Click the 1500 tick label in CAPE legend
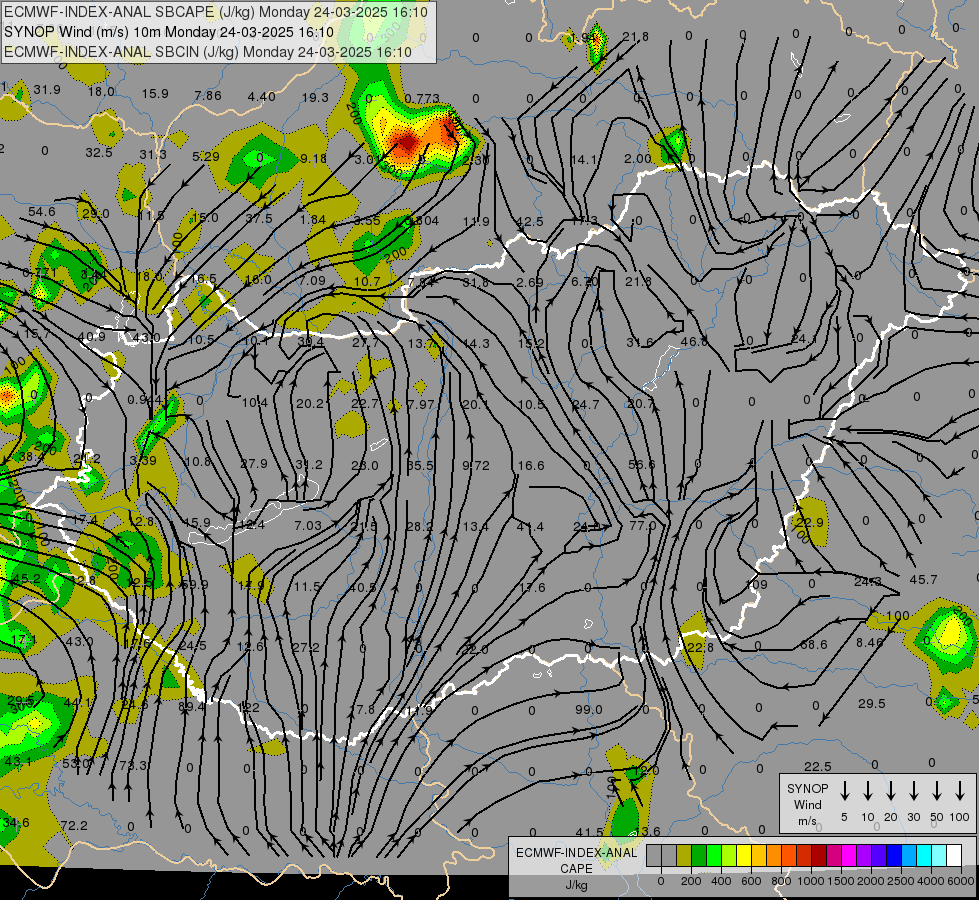 [x=840, y=881]
